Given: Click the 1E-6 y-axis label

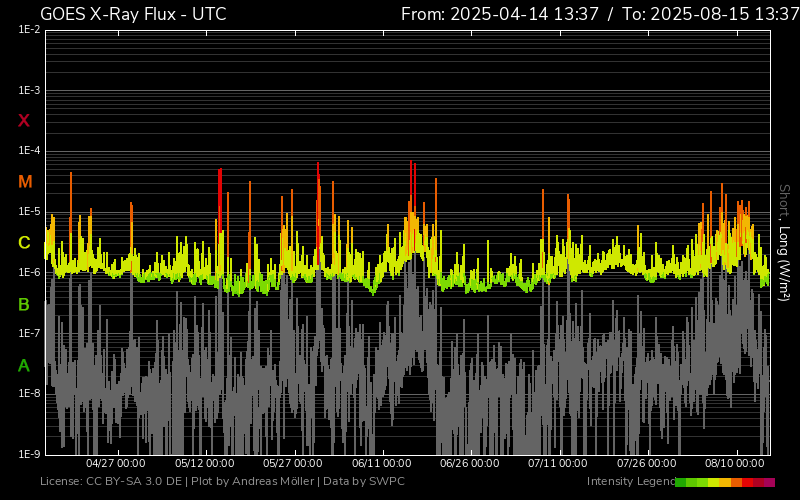Looking at the screenshot, I should [29, 272].
